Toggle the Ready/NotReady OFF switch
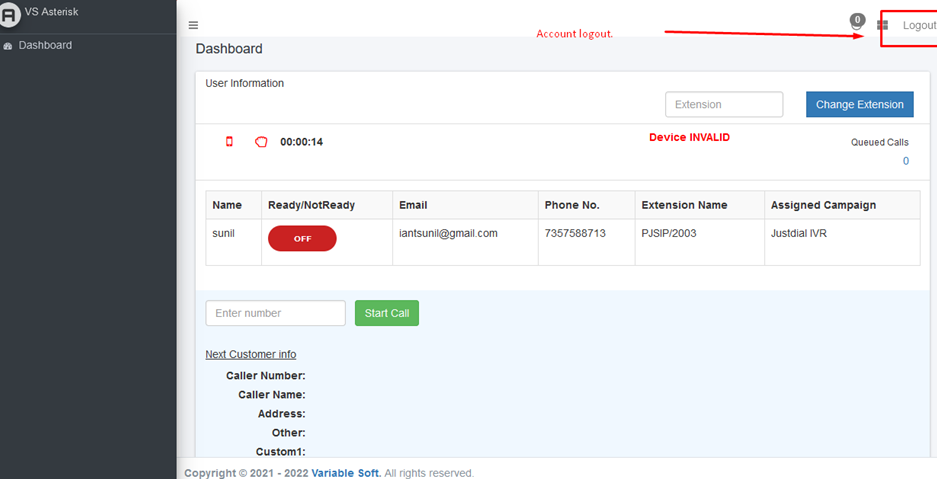The image size is (937, 479). click(x=302, y=239)
